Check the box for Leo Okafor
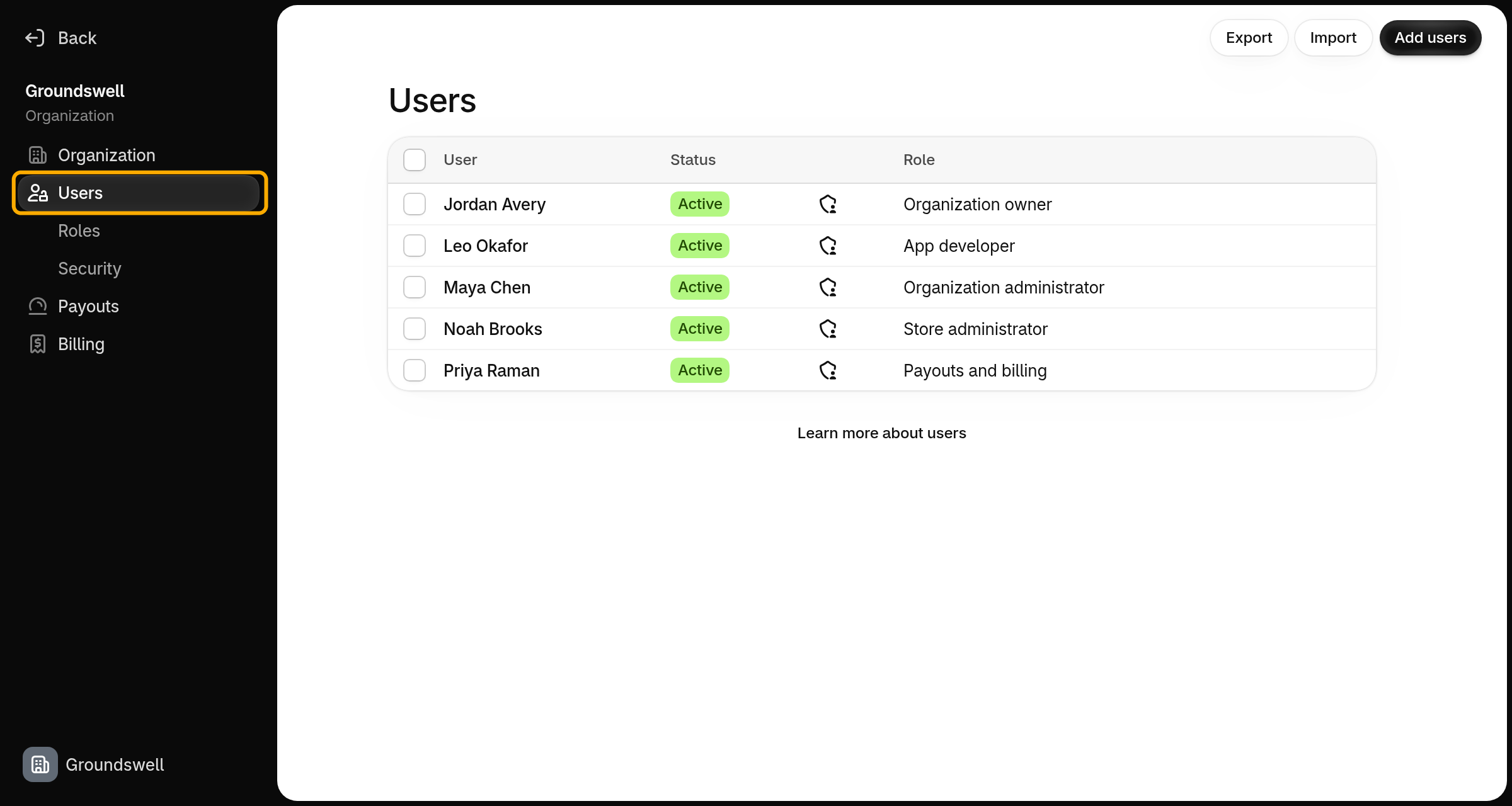 (x=415, y=246)
